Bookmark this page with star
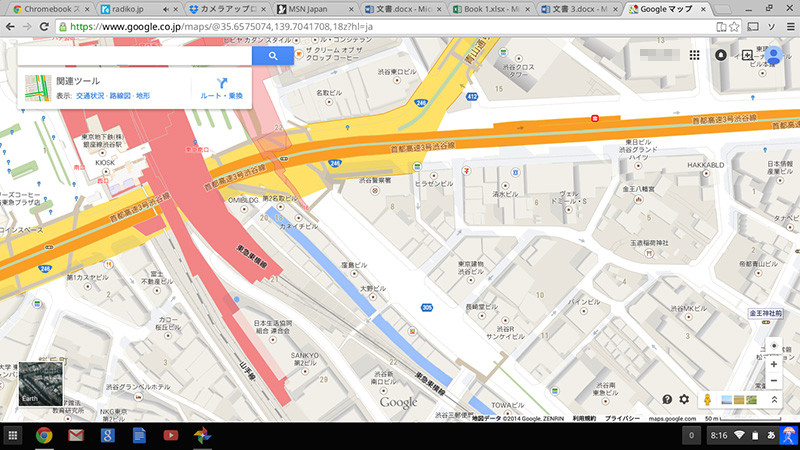The height and width of the screenshot is (450, 800). click(734, 27)
